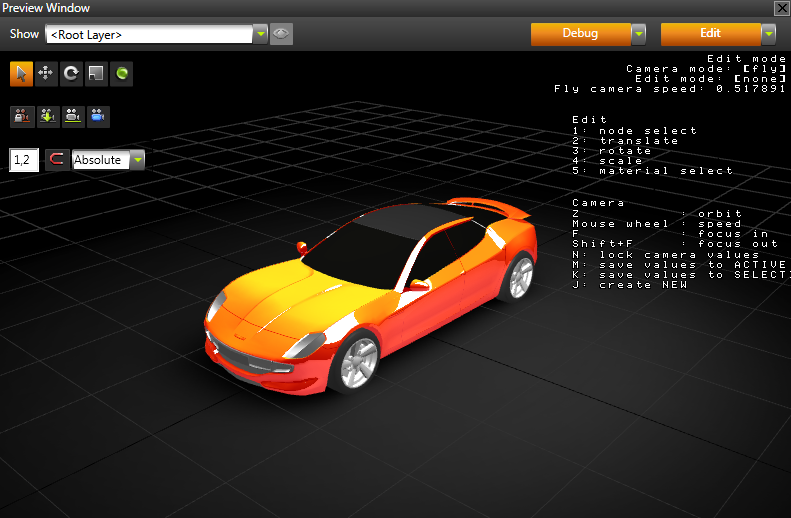Click the green-underlined camera icon
This screenshot has width=791, height=518.
72,116
